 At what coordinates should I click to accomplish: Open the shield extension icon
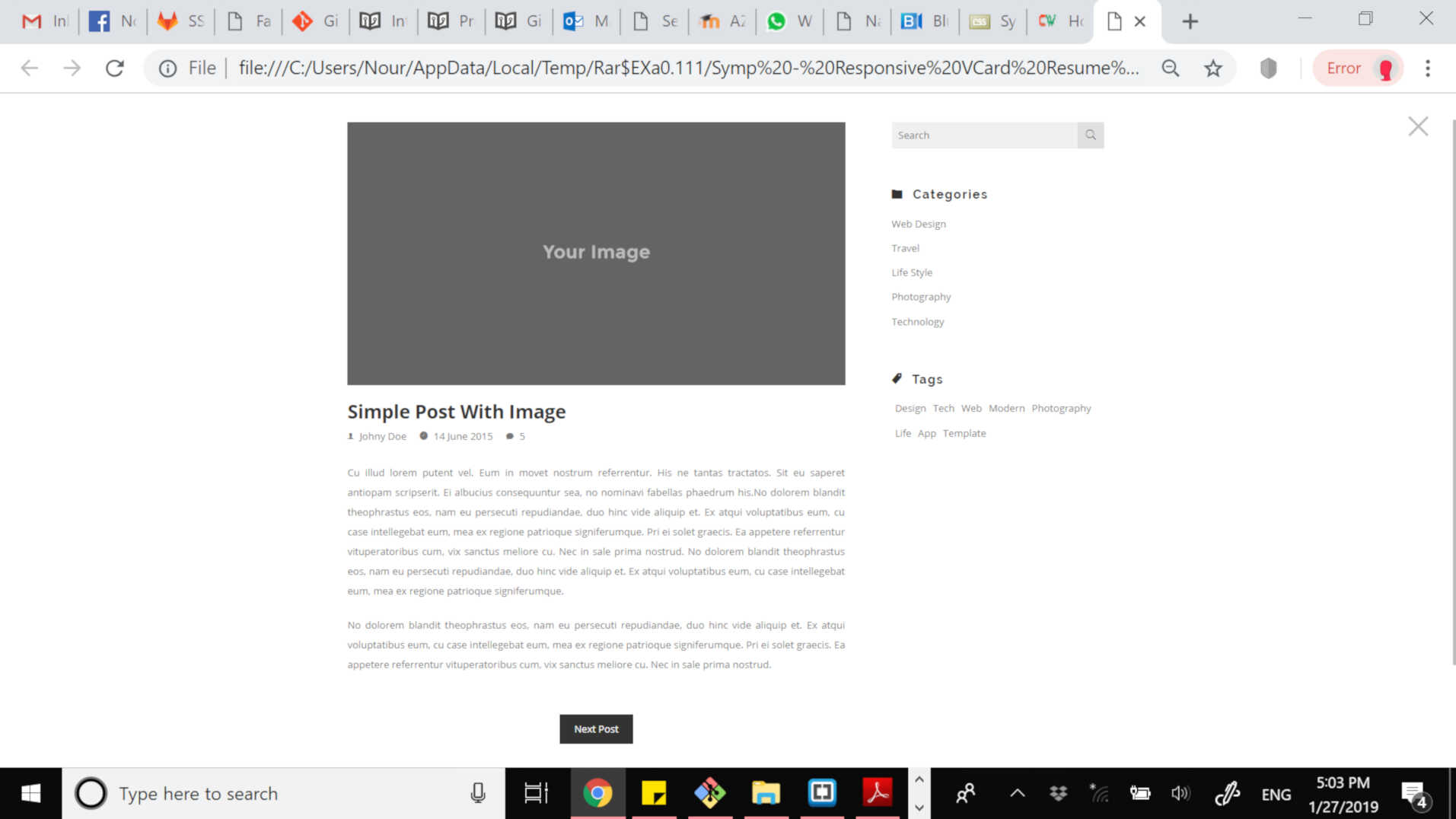tap(1268, 68)
